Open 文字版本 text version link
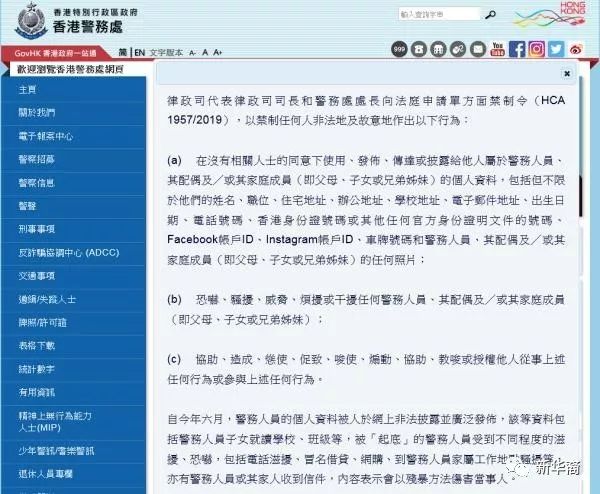 (x=166, y=52)
